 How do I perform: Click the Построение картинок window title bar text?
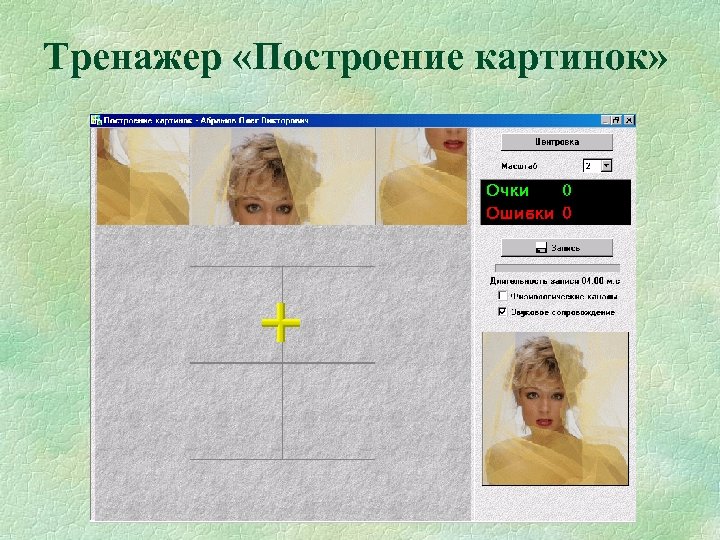click(x=206, y=120)
